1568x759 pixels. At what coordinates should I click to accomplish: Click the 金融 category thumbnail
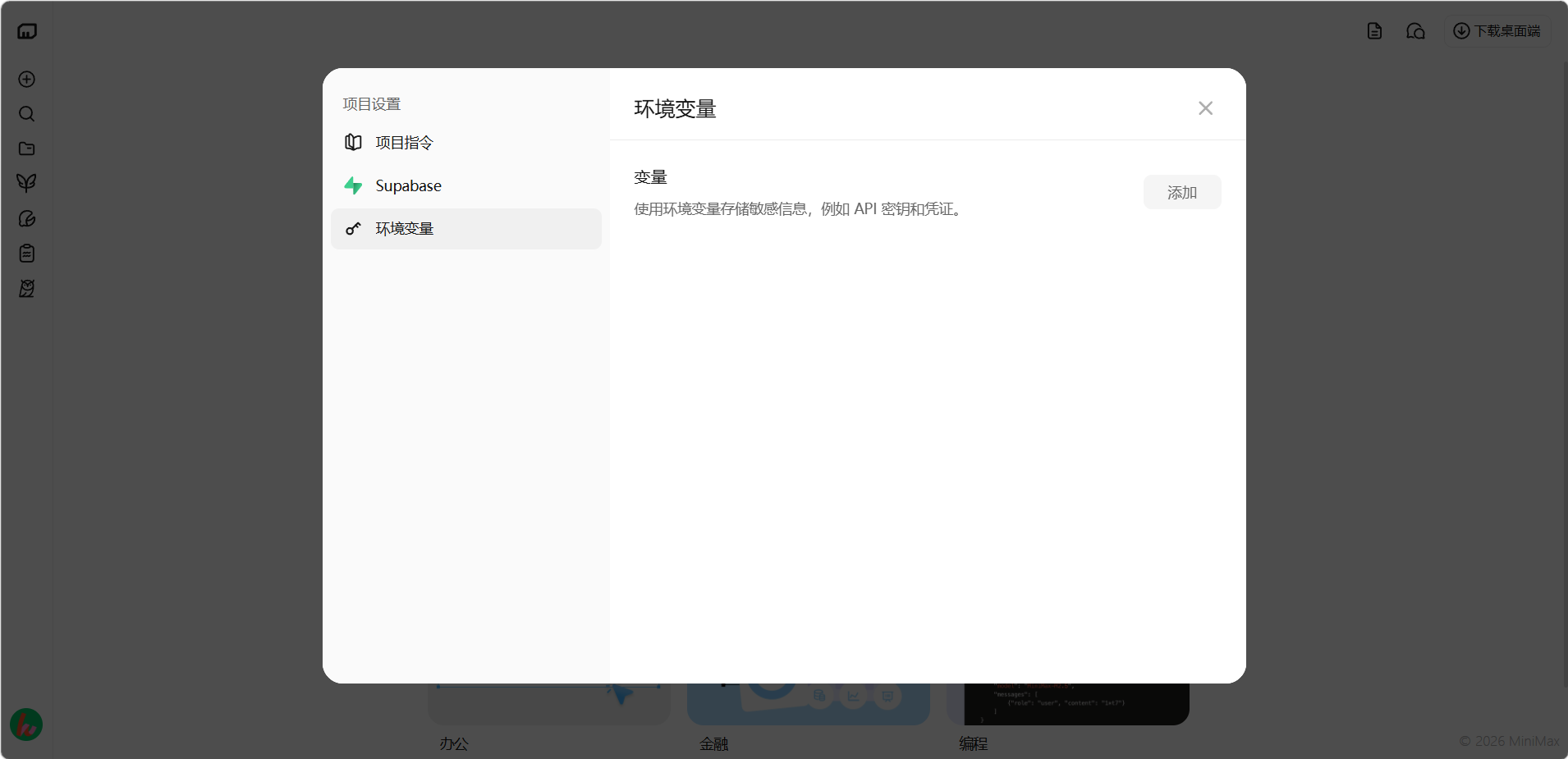[x=809, y=704]
